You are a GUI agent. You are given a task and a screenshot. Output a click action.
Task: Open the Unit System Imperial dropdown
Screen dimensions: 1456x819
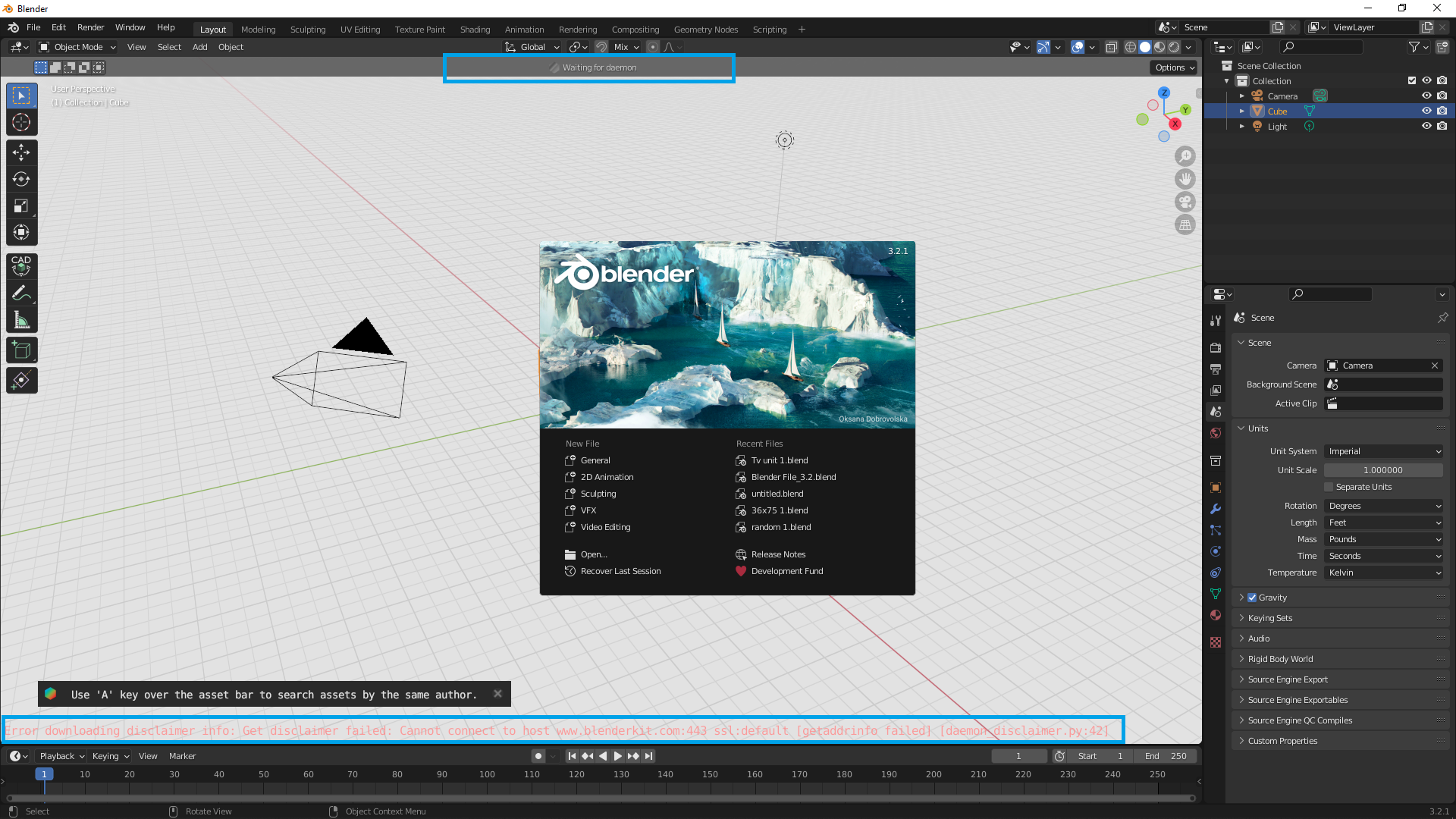click(x=1383, y=451)
